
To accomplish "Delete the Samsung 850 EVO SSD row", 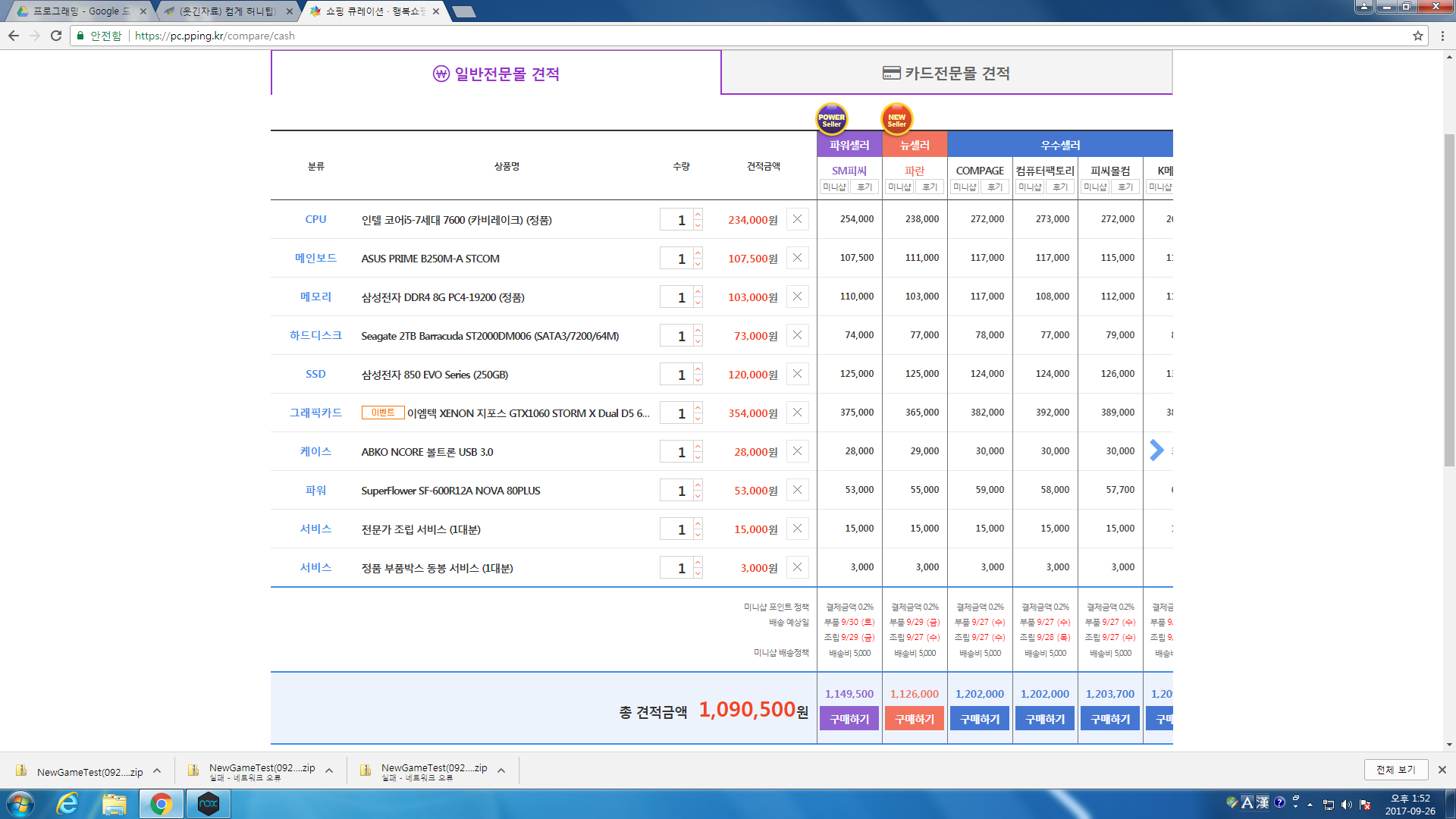I will point(797,374).
